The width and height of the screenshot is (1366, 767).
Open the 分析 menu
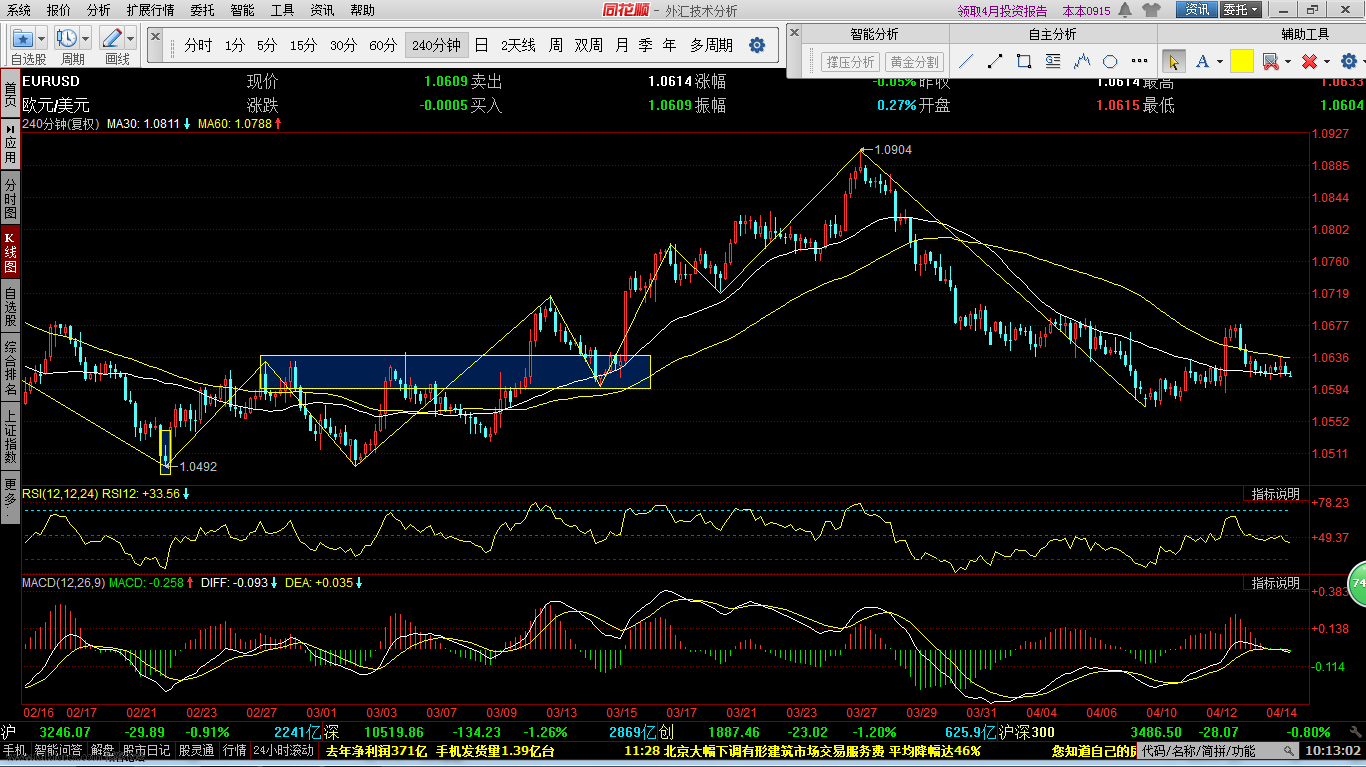coord(98,10)
